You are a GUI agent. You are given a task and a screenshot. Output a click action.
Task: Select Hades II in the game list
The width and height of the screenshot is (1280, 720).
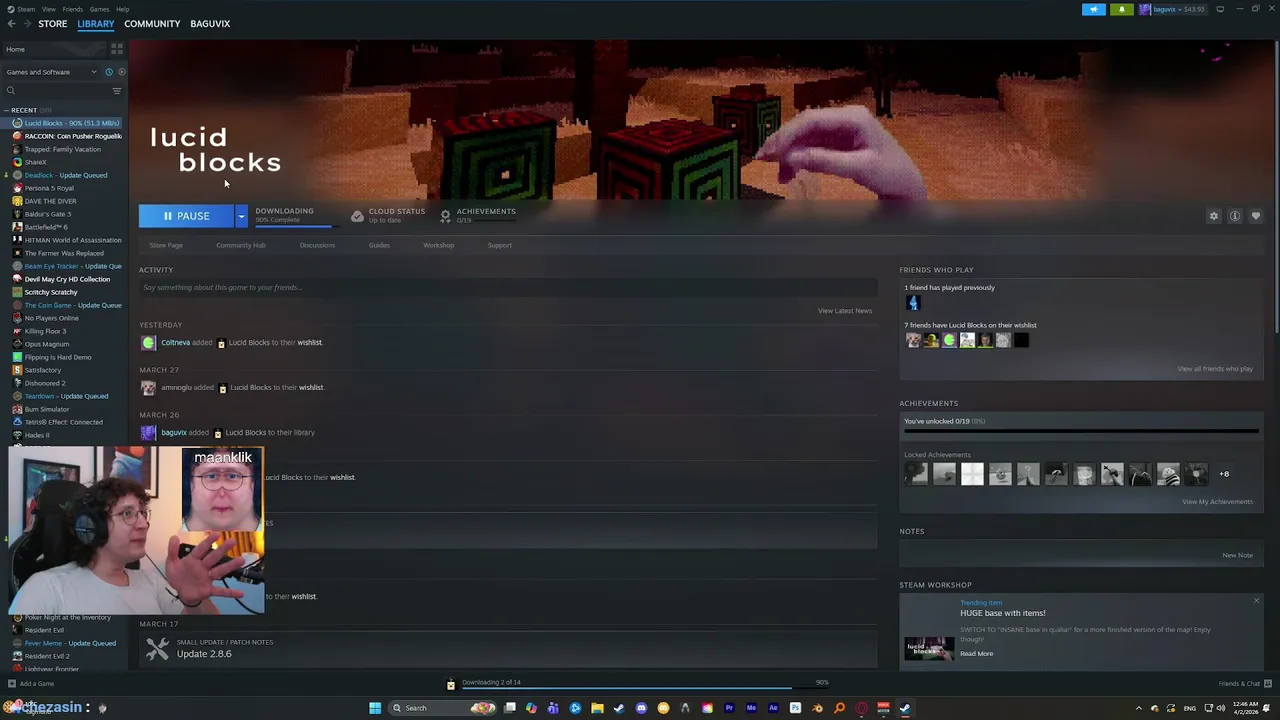tap(37, 435)
